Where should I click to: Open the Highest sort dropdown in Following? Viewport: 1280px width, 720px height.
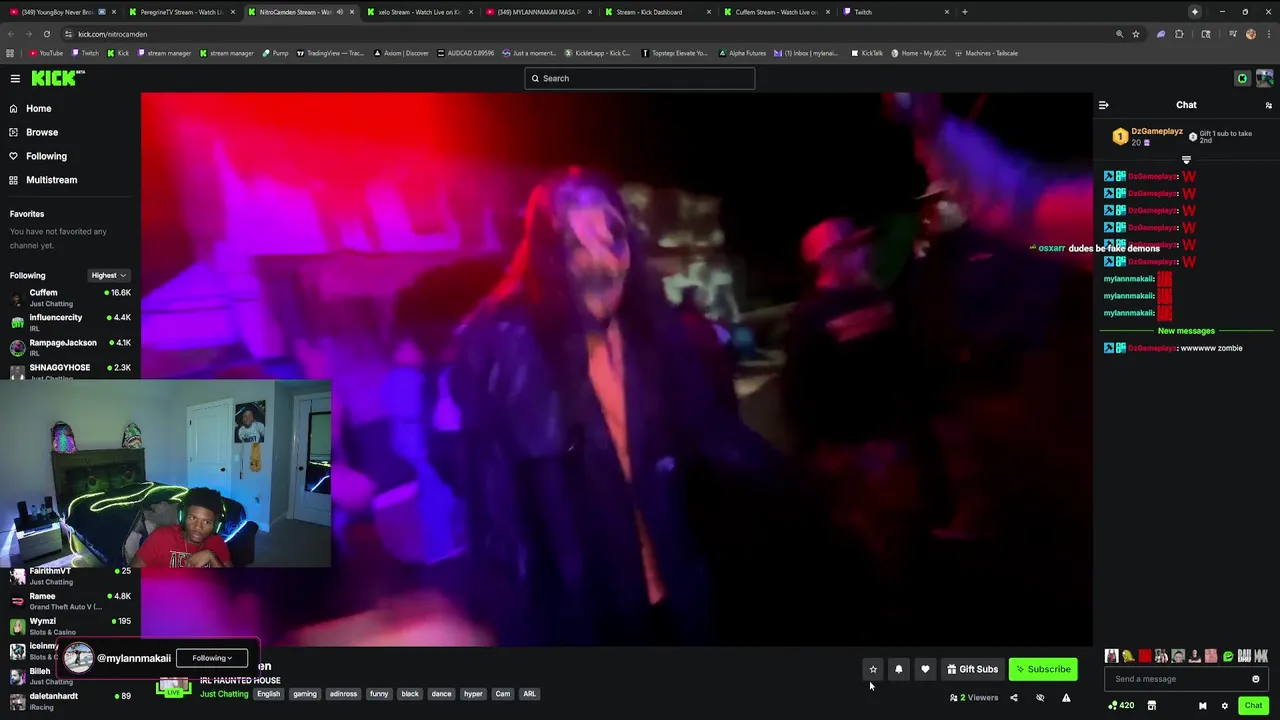point(108,275)
